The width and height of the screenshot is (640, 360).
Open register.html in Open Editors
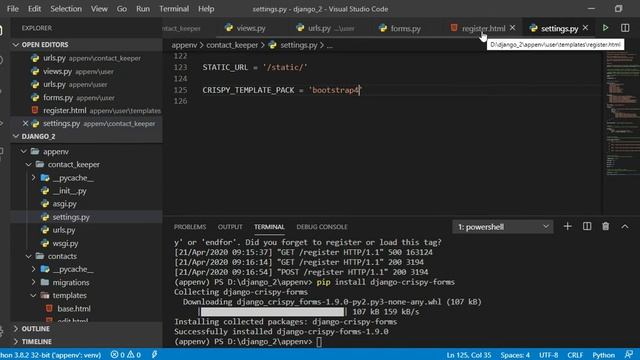pyautogui.click(x=87, y=110)
